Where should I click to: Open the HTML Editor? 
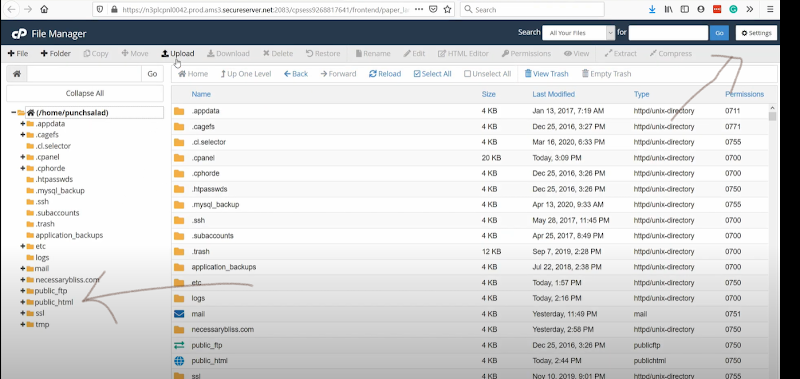[463, 54]
